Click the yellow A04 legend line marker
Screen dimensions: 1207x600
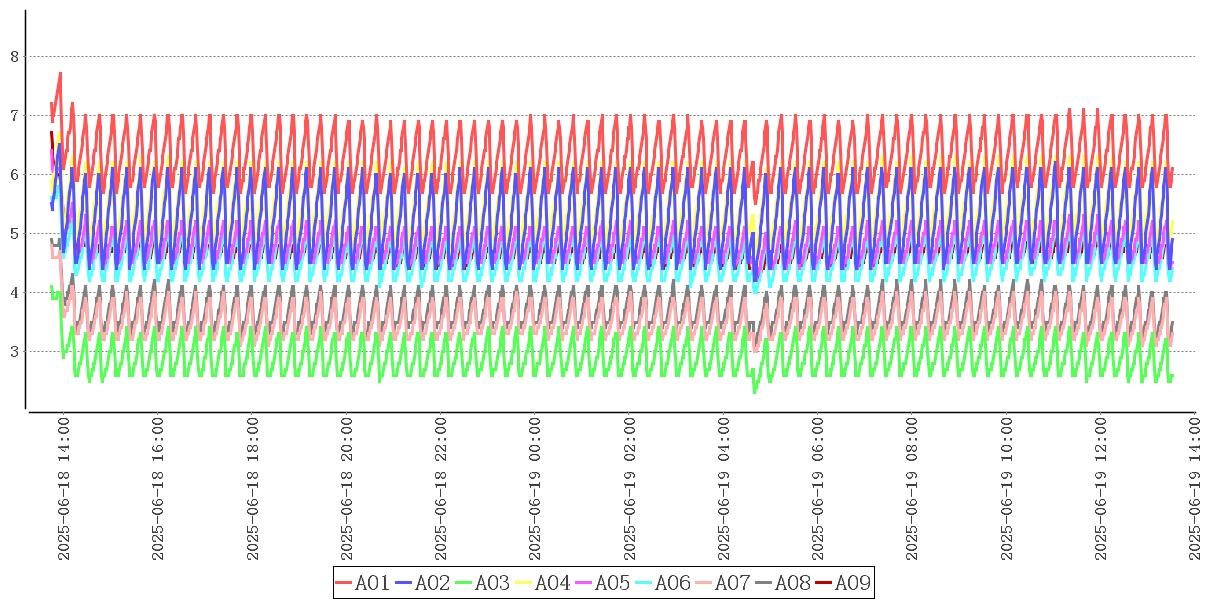[x=523, y=583]
